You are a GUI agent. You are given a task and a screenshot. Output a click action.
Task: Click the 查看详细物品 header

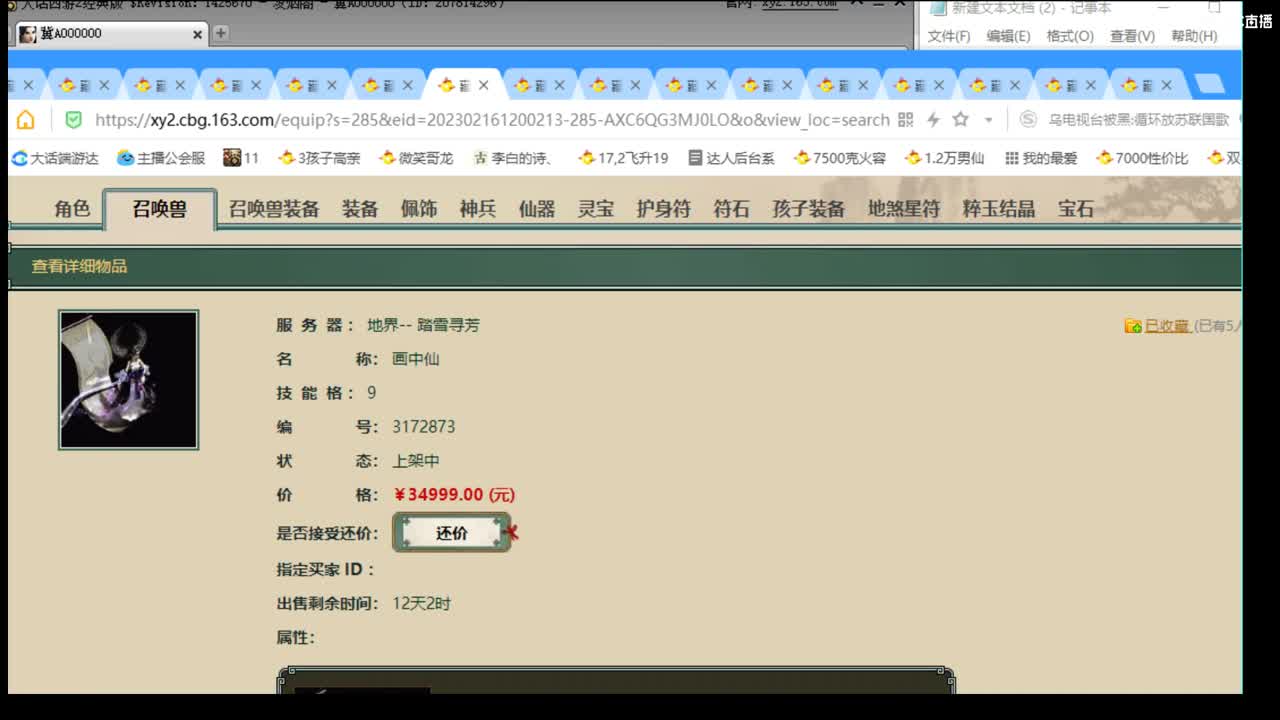(79, 266)
